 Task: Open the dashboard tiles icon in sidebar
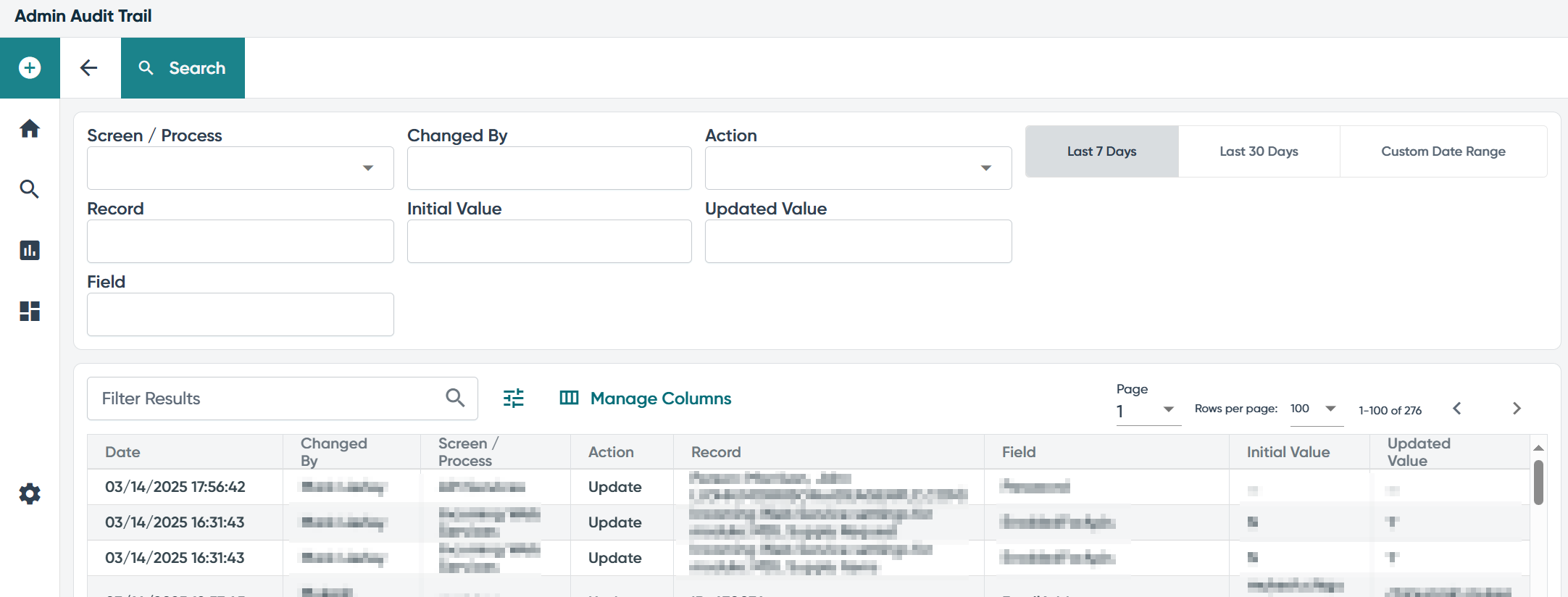[30, 311]
